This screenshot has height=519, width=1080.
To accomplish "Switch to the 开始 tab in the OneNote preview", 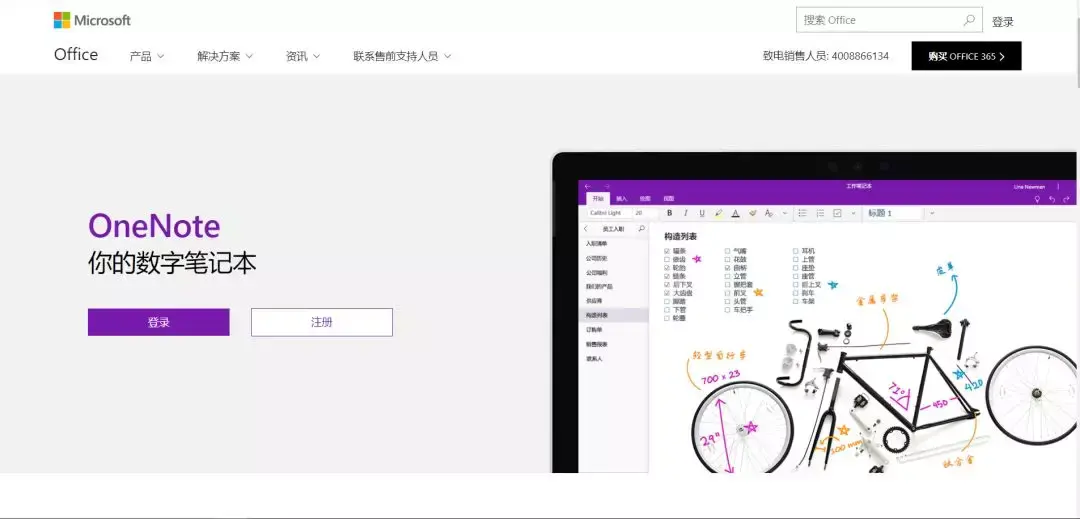I will [x=598, y=199].
